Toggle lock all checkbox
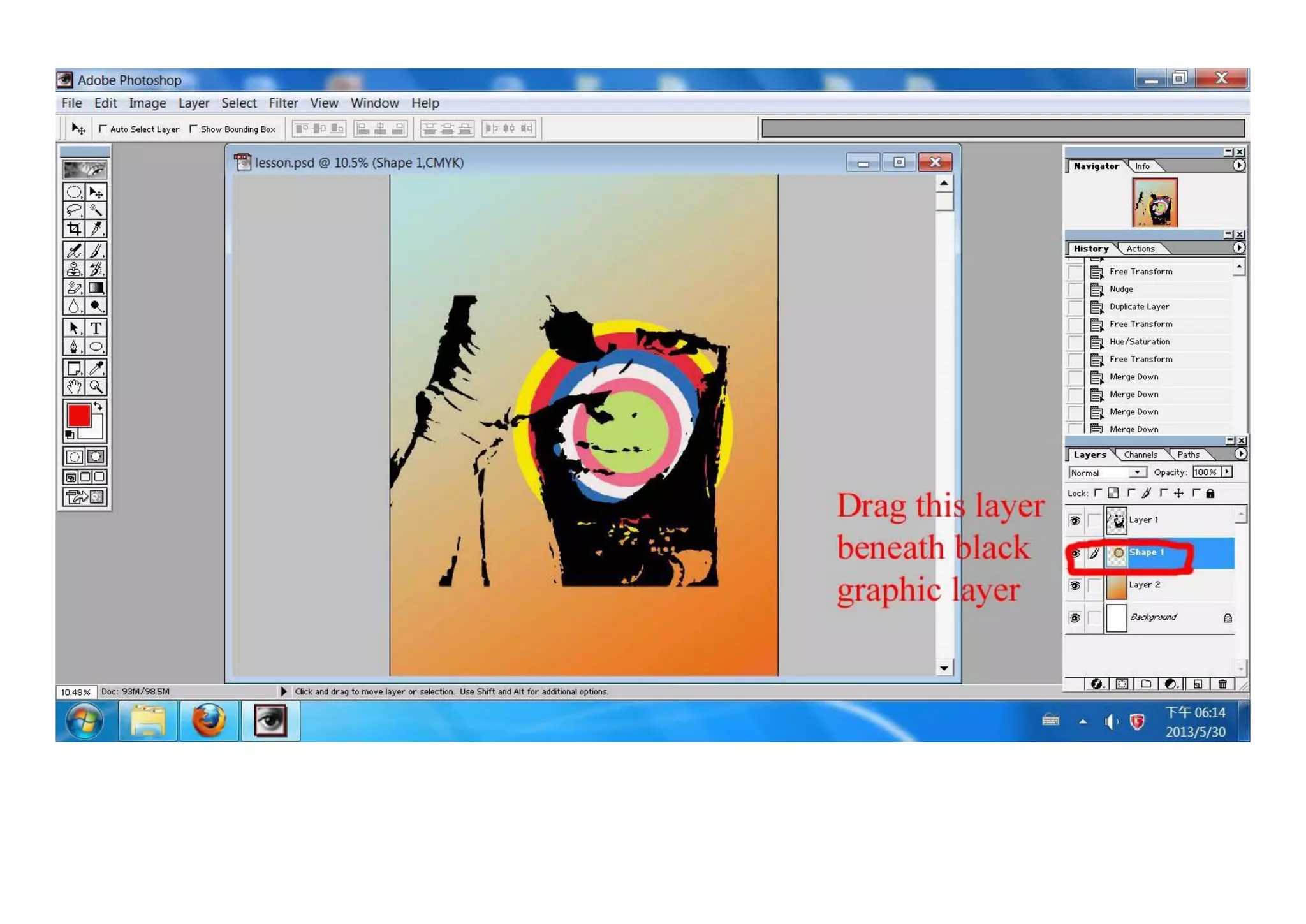The height and width of the screenshot is (924, 1306). pos(1196,493)
